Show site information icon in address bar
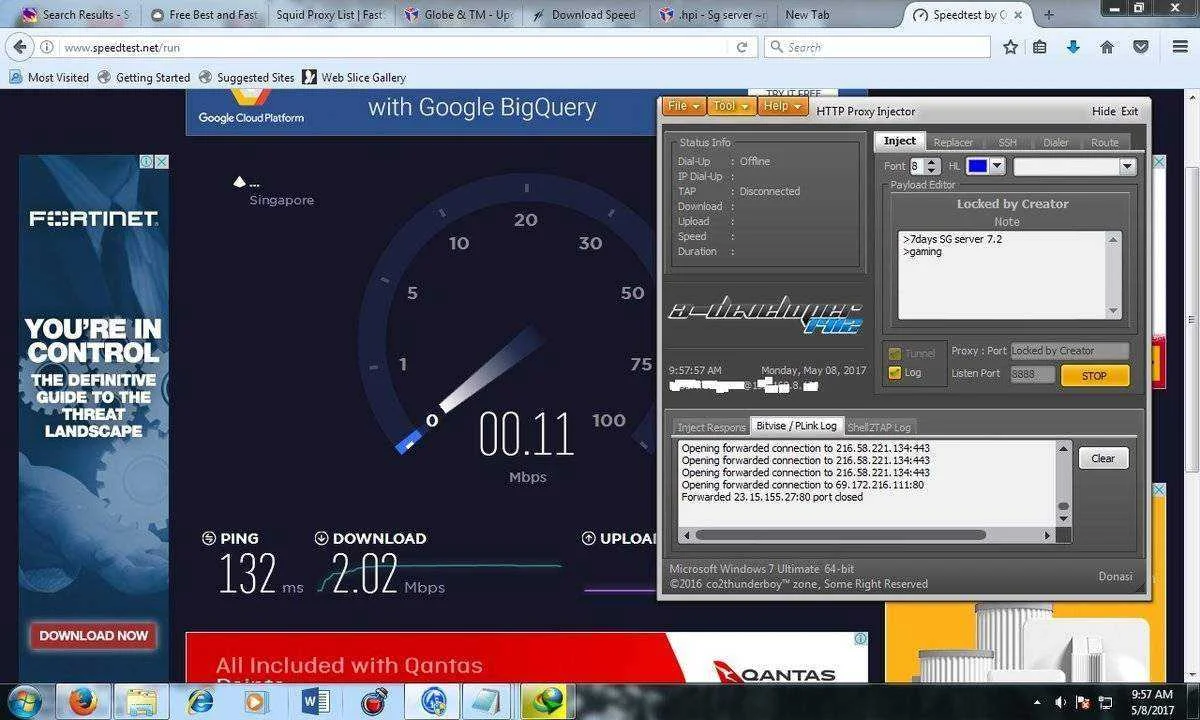 pos(48,47)
